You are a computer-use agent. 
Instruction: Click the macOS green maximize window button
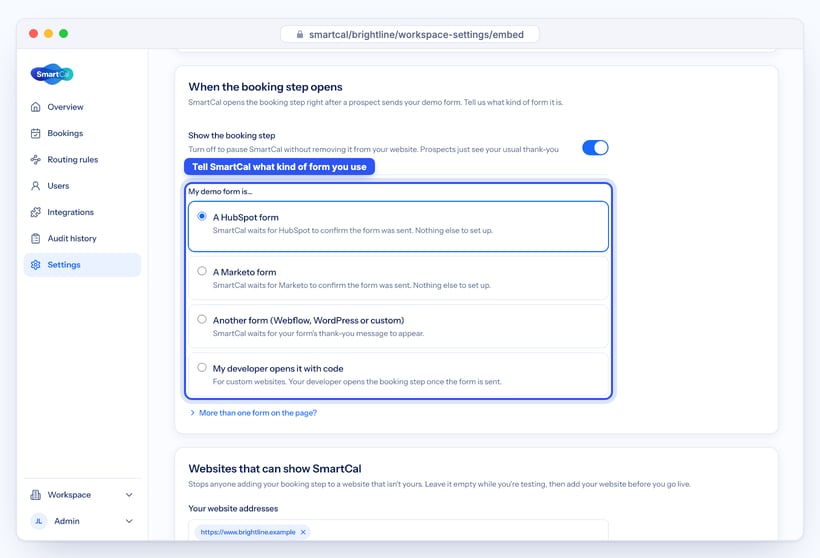click(63, 33)
